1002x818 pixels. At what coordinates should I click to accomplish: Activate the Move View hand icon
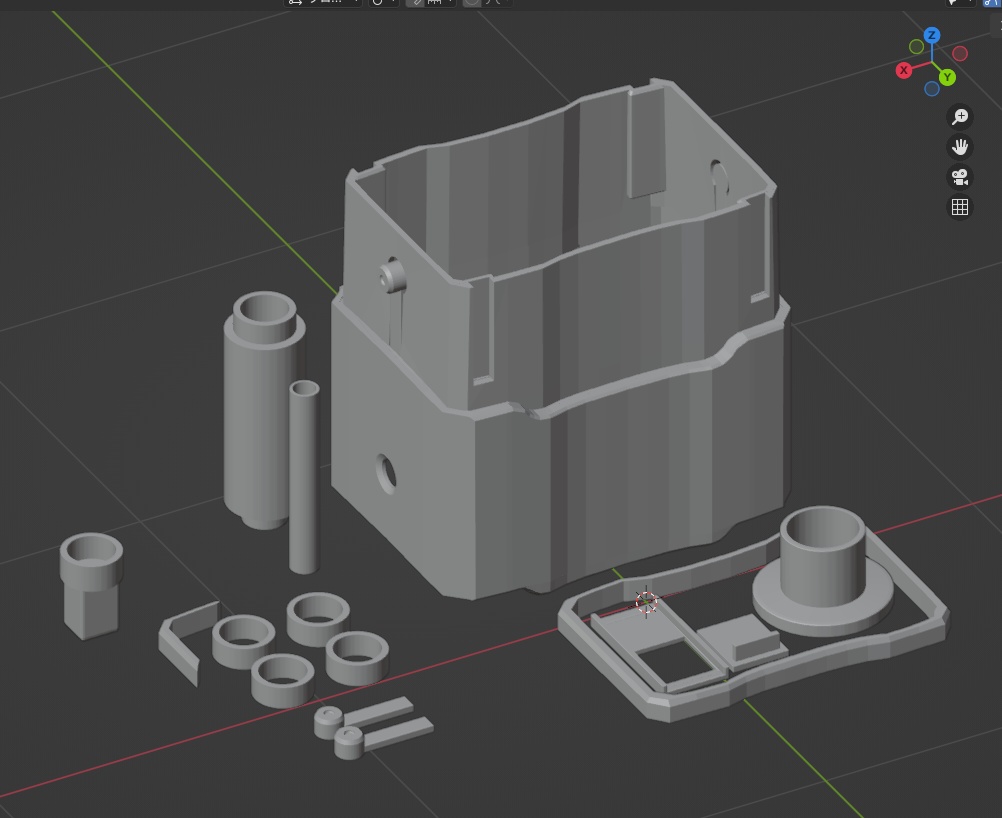[959, 147]
